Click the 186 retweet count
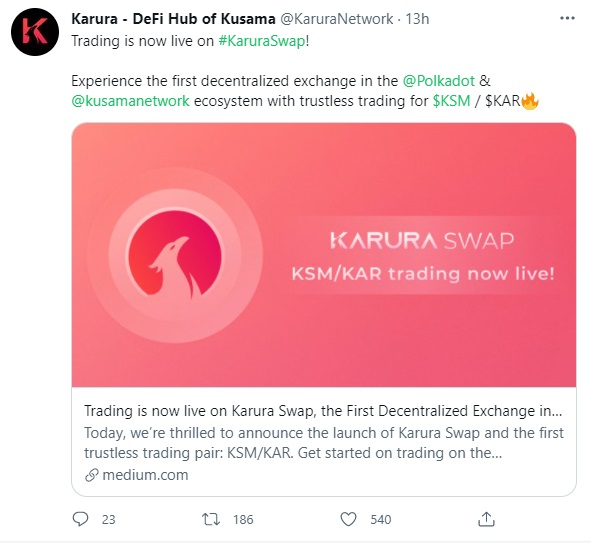Screen dimensions: 591x543 pyautogui.click(x=243, y=520)
